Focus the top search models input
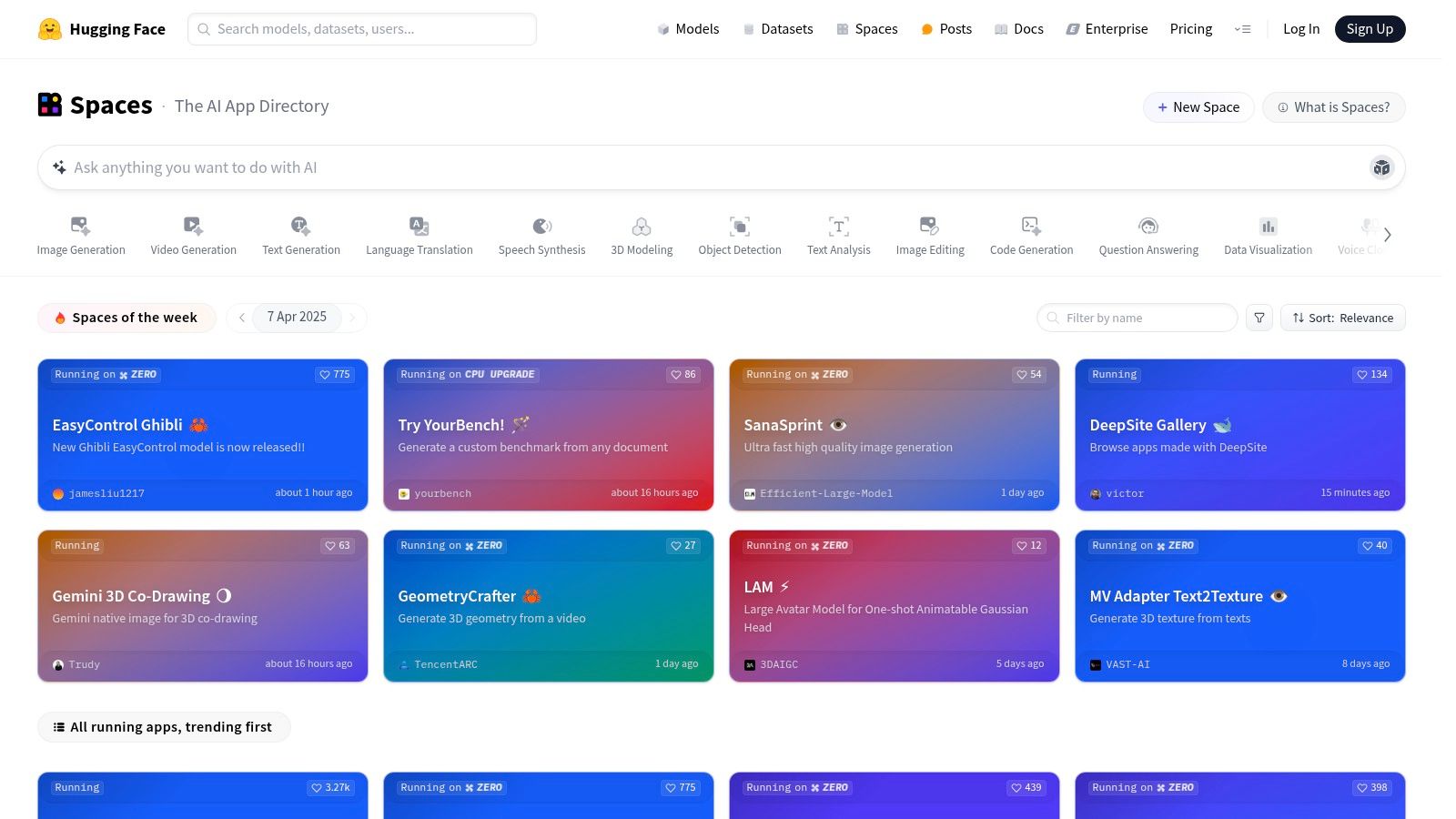1456x819 pixels. pos(362,29)
